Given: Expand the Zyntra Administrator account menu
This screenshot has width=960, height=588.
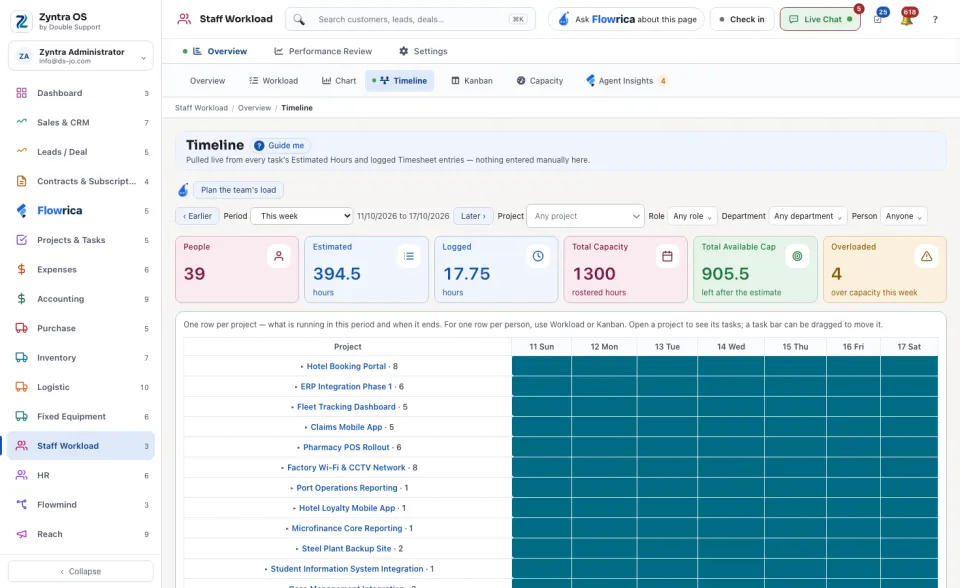Looking at the screenshot, I should 81,56.
